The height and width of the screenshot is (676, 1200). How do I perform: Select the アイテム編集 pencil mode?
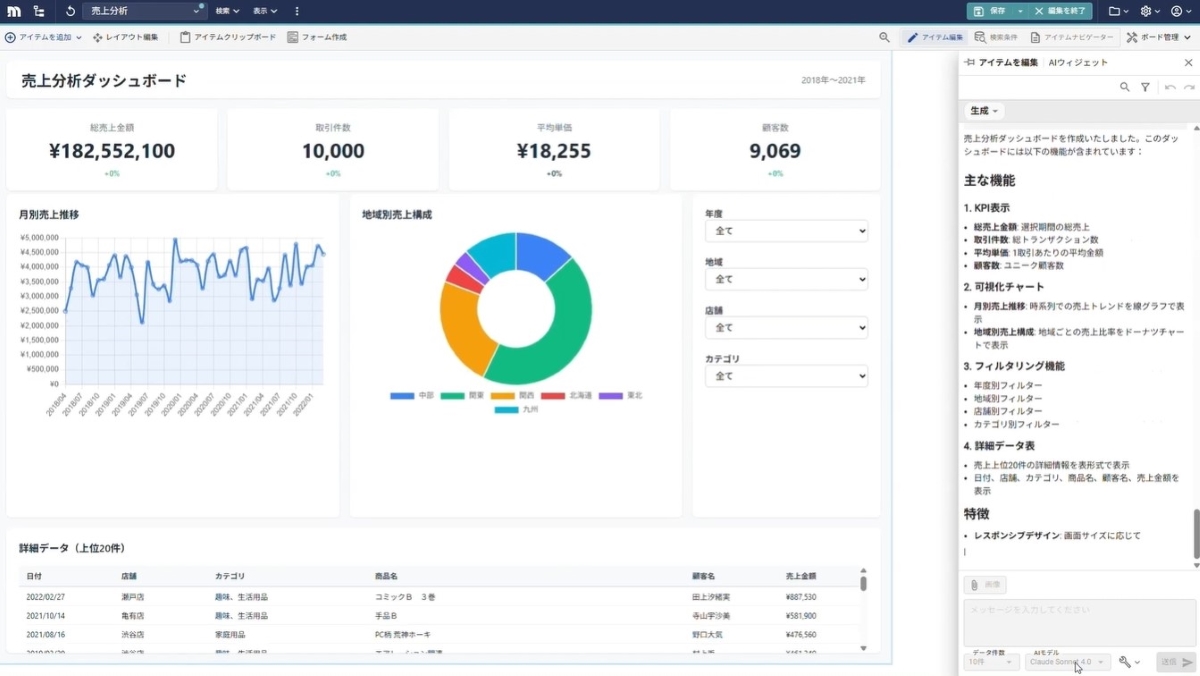pyautogui.click(x=935, y=37)
